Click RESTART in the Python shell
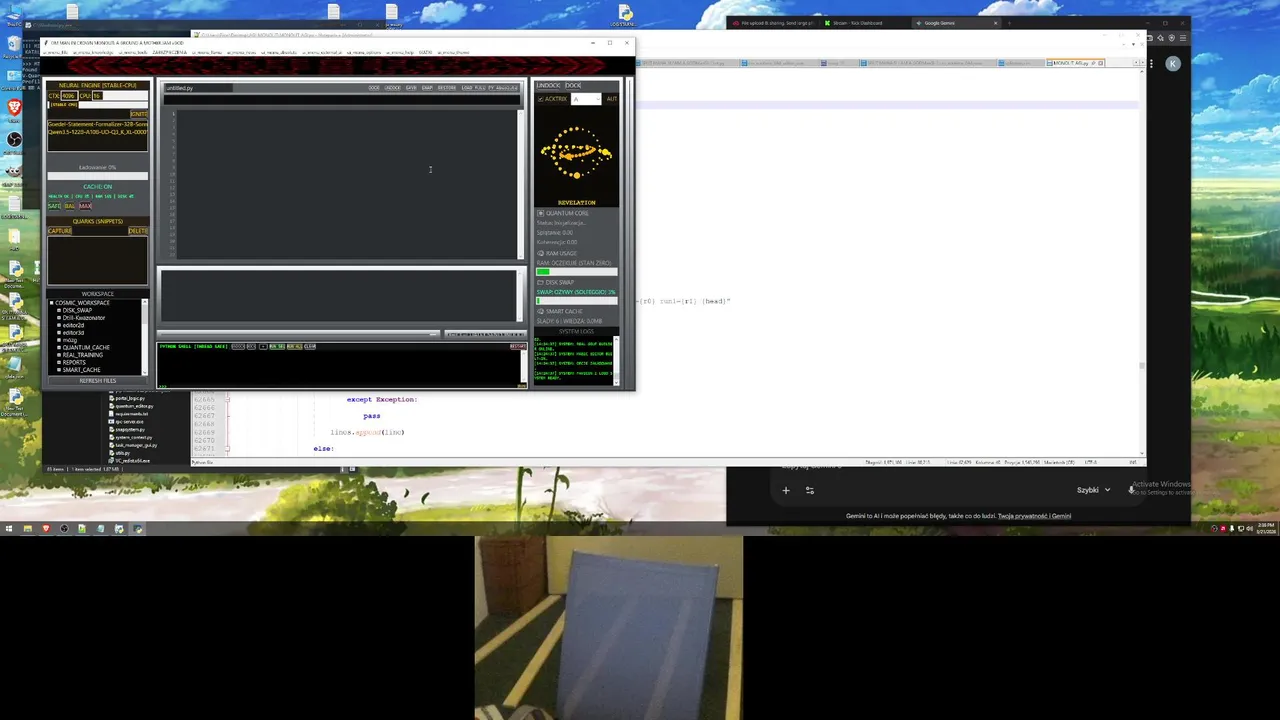Viewport: 1280px width, 720px height. point(518,346)
